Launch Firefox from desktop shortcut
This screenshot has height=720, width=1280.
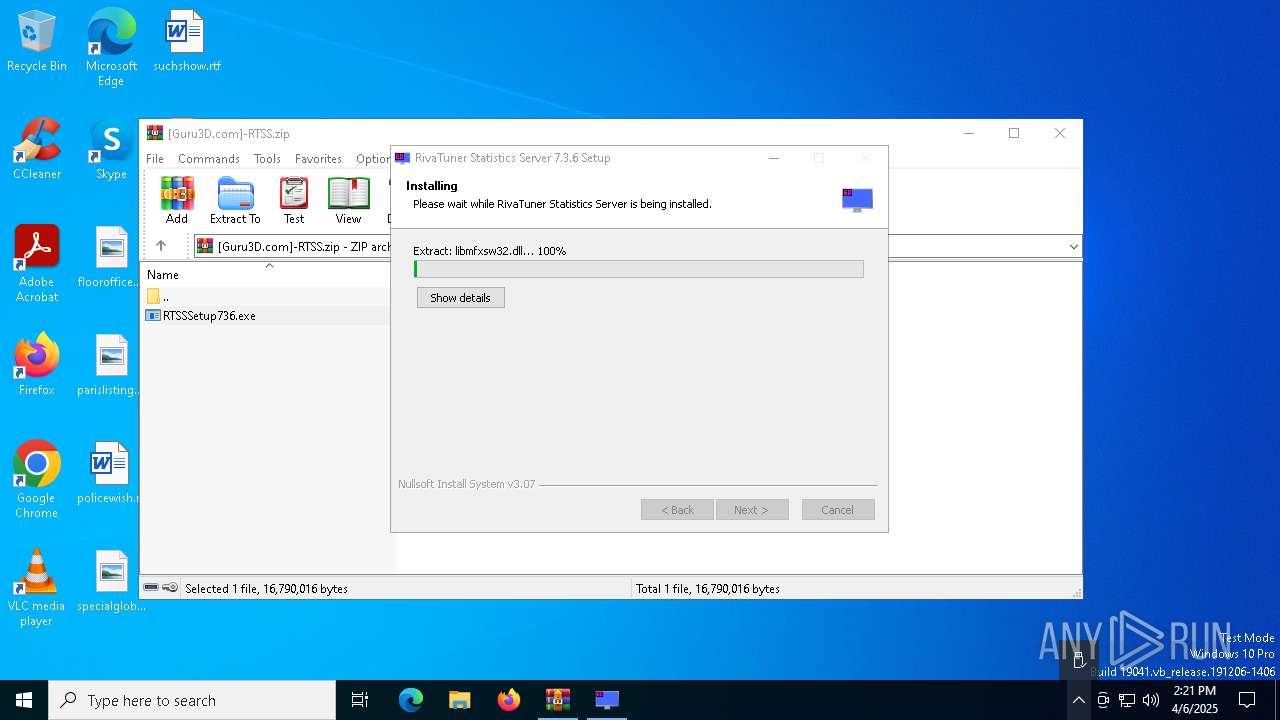(37, 365)
